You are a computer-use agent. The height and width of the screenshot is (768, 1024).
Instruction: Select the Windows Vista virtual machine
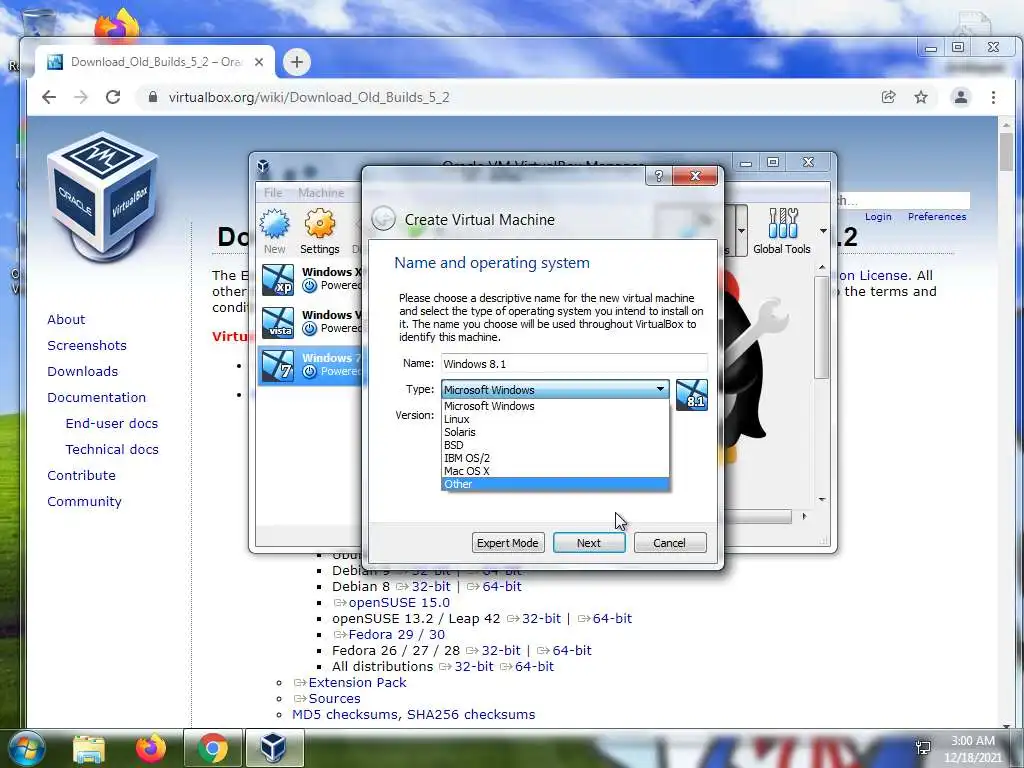click(310, 322)
